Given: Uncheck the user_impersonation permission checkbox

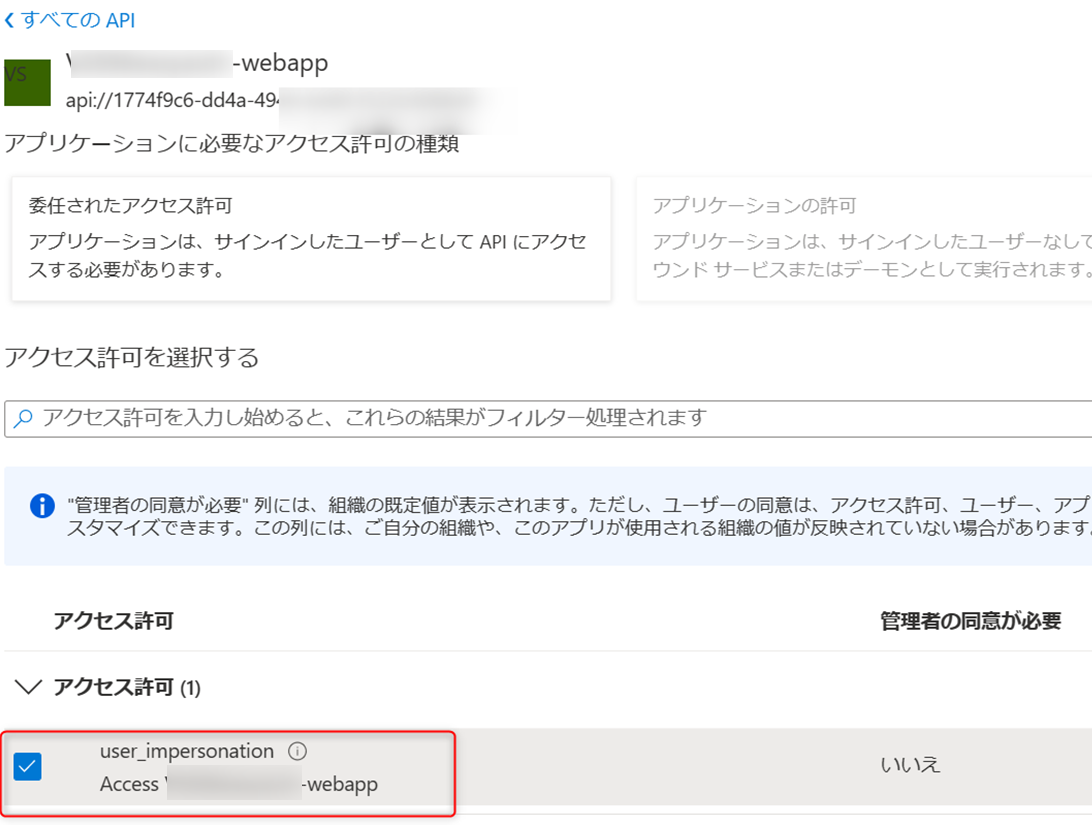Looking at the screenshot, I should (28, 767).
